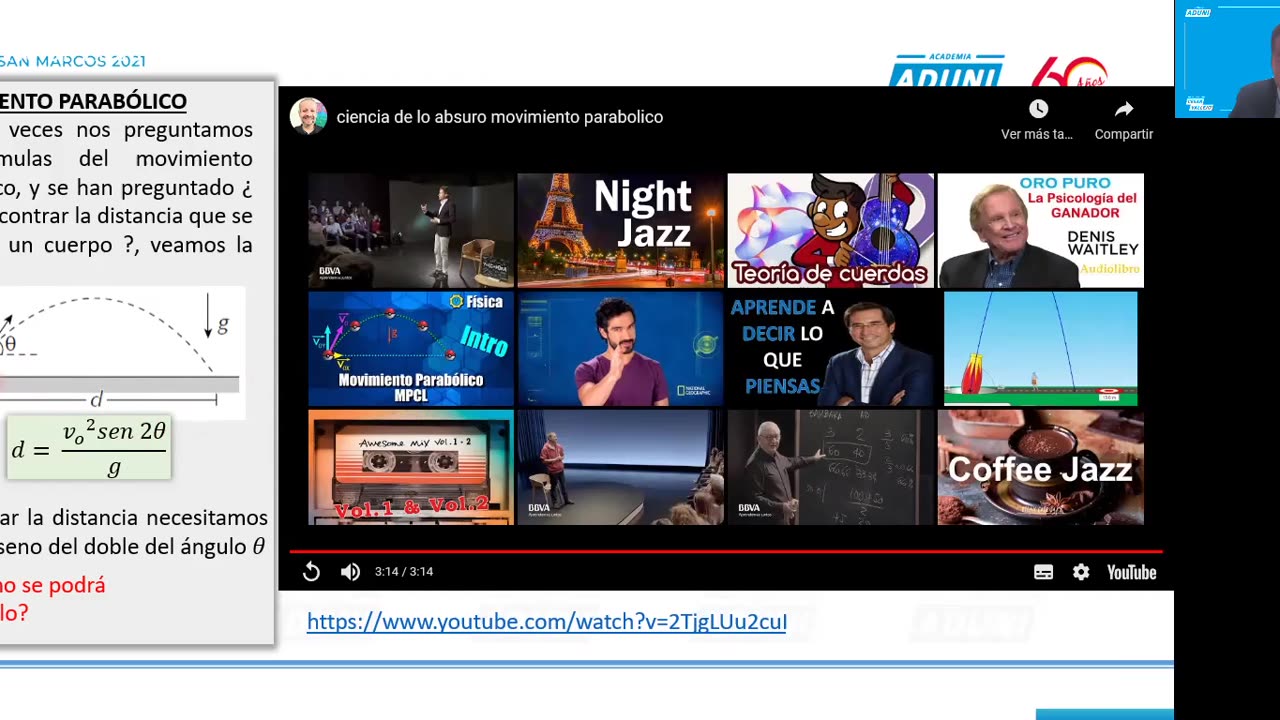
Task: Open the video title 'ciencia de lo absuro movimiento parabolico'
Action: (x=500, y=117)
